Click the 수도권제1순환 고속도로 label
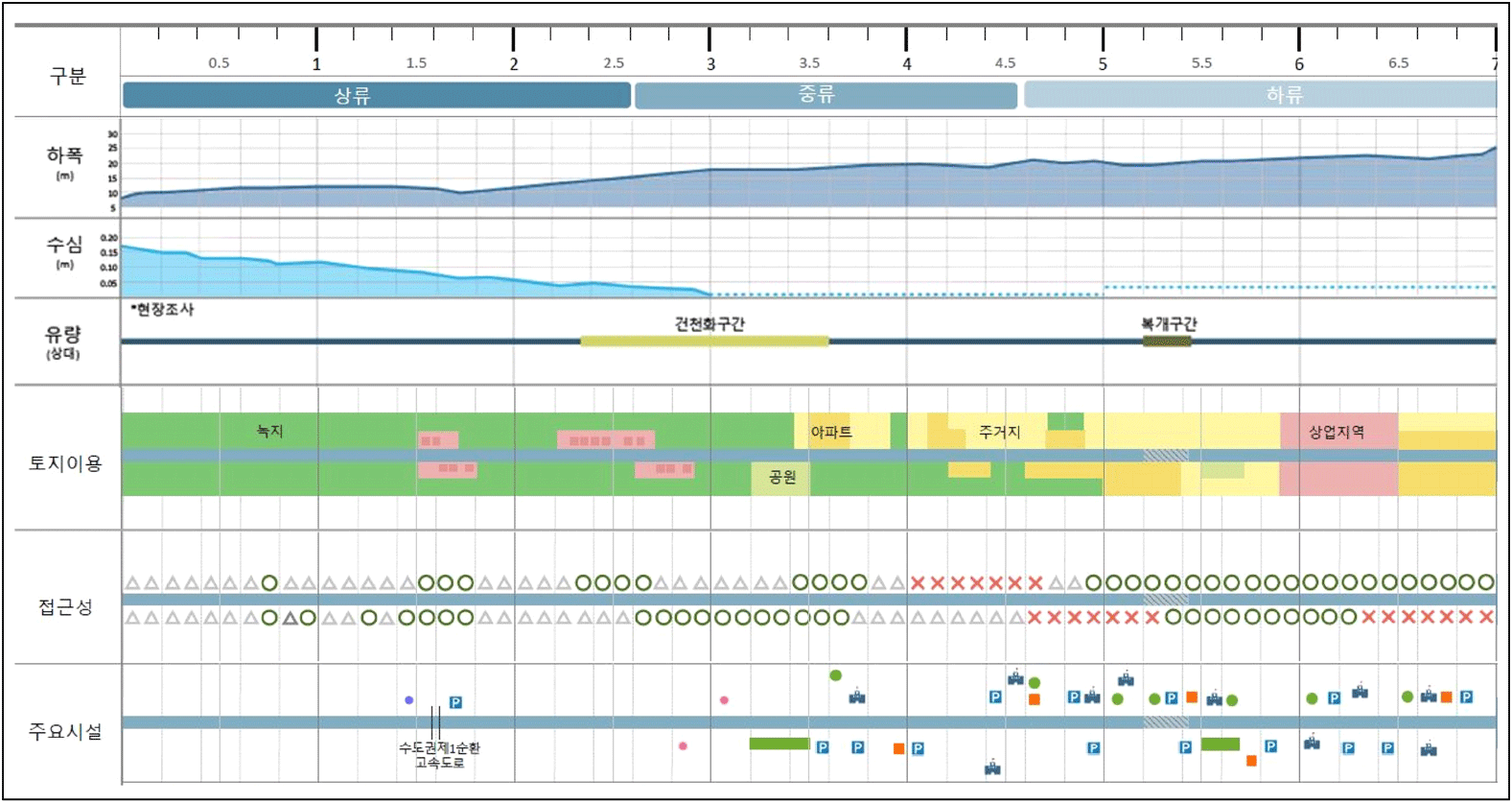 (439, 755)
